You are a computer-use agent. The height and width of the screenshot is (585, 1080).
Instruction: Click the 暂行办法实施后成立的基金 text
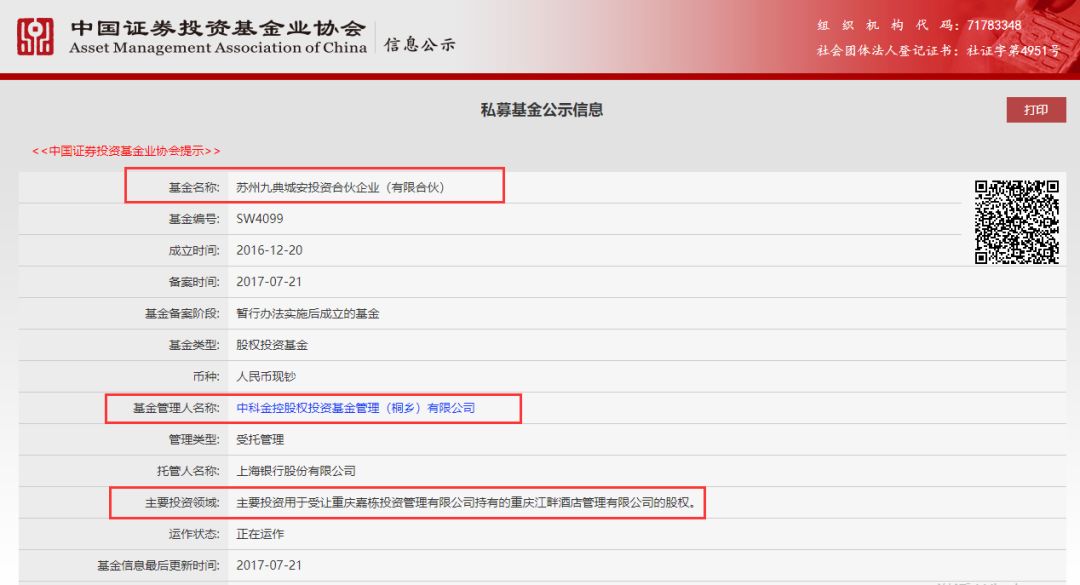307,314
